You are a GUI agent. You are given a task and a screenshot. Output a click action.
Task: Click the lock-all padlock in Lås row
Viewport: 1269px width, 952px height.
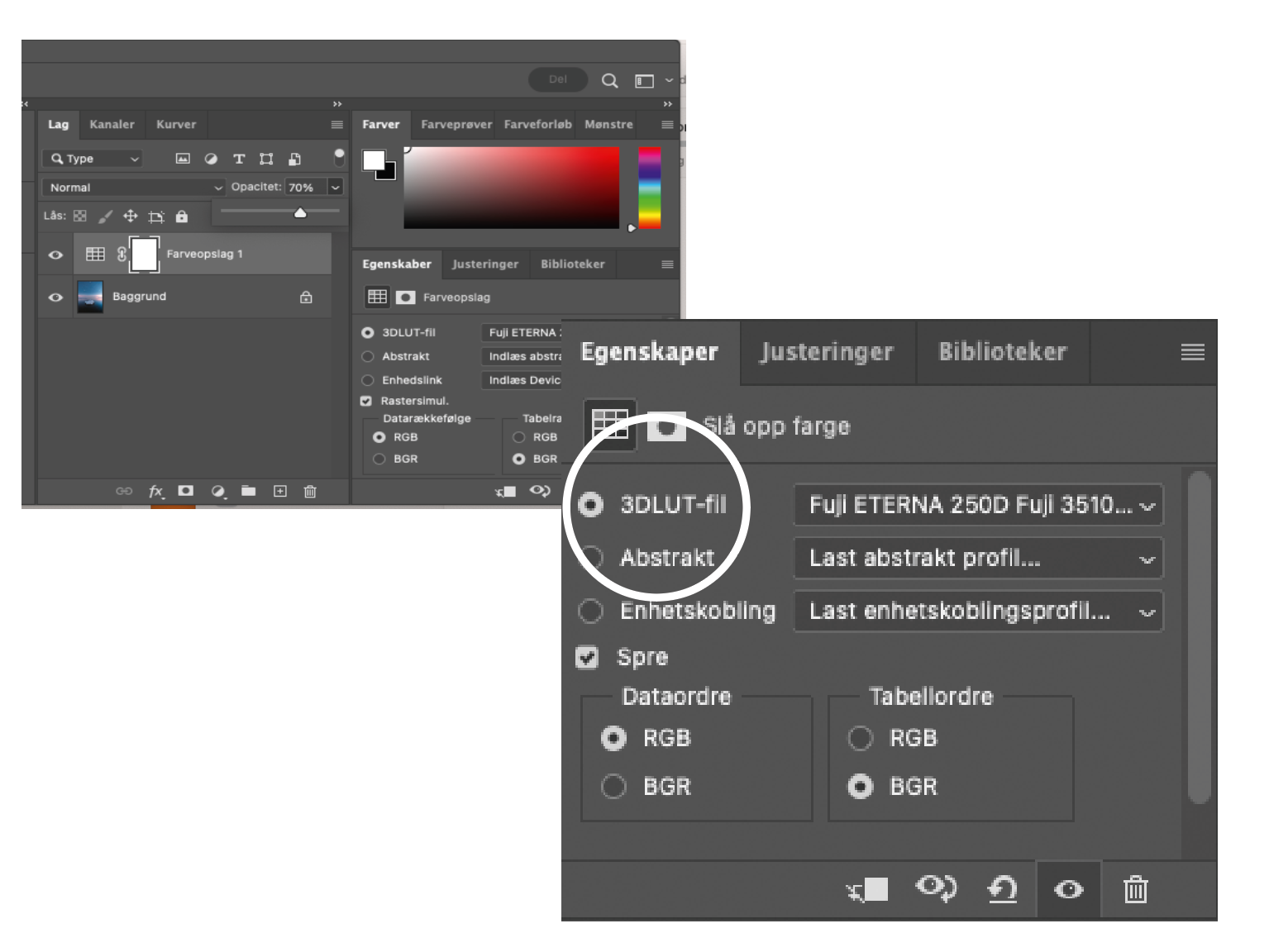pyautogui.click(x=182, y=217)
